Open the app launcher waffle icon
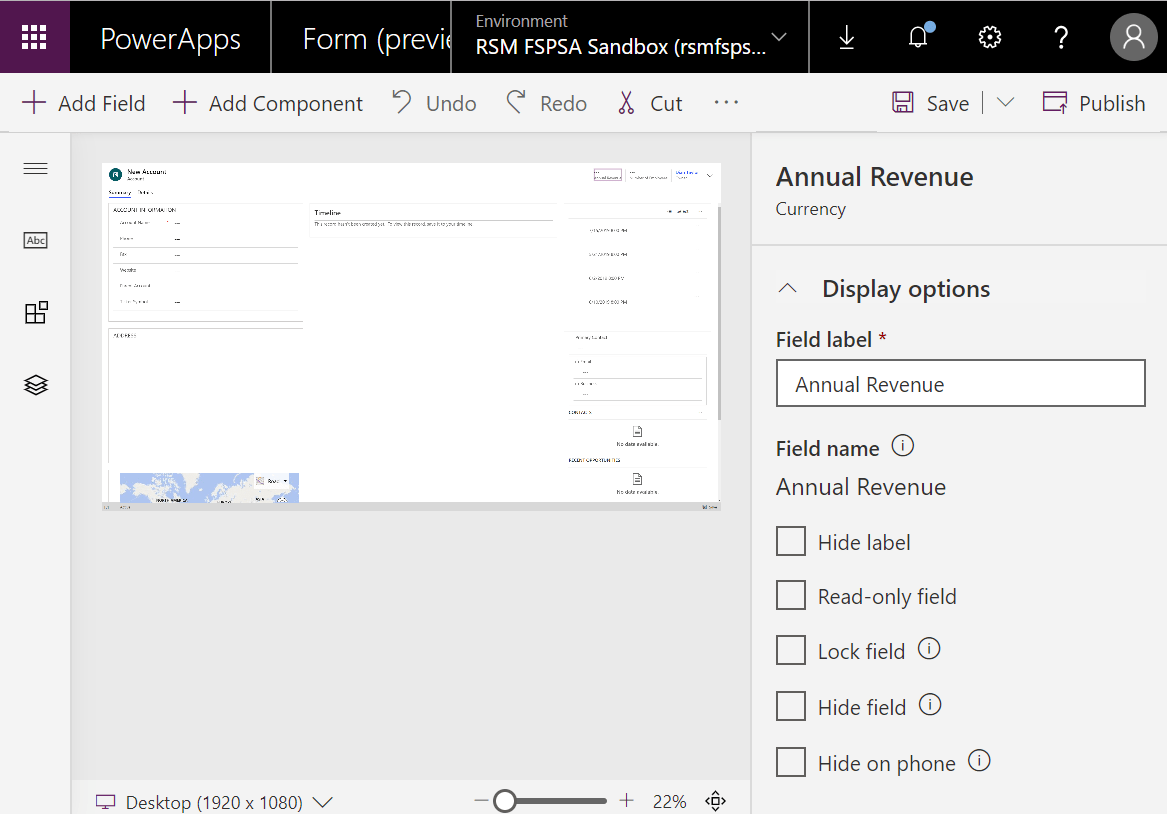The height and width of the screenshot is (814, 1167). tap(34, 37)
